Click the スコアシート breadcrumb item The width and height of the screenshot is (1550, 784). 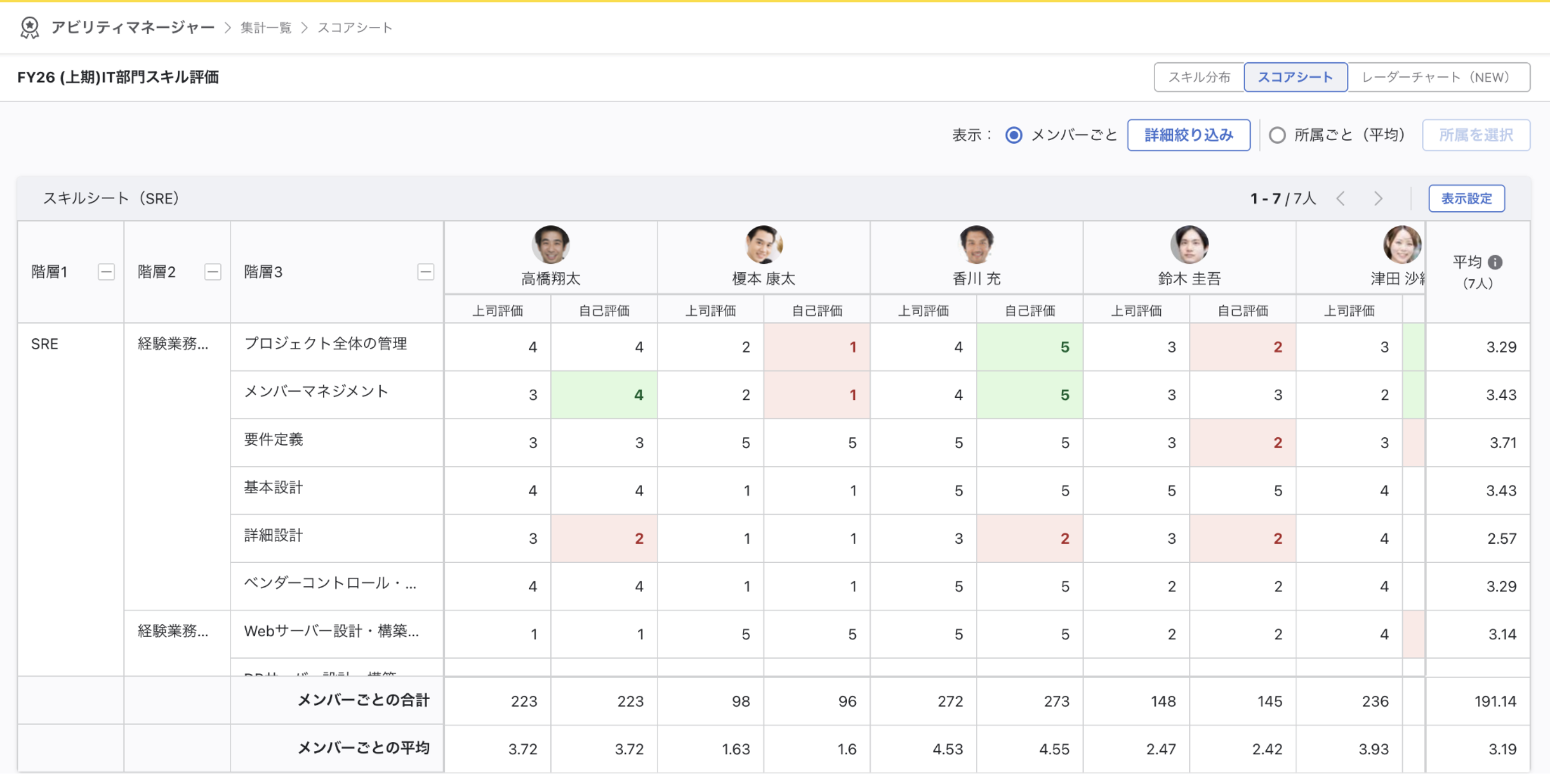[x=354, y=27]
